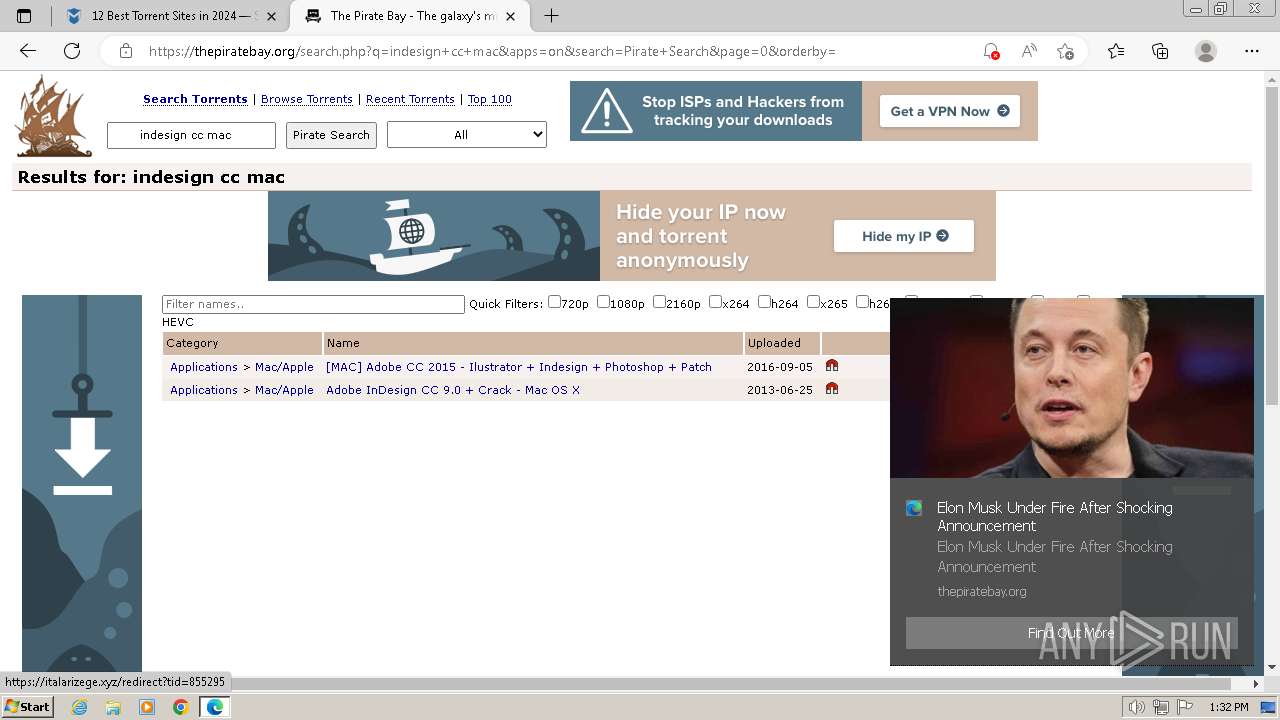The width and height of the screenshot is (1280, 720).
Task: Click the network tray icon
Action: pyautogui.click(x=1161, y=707)
